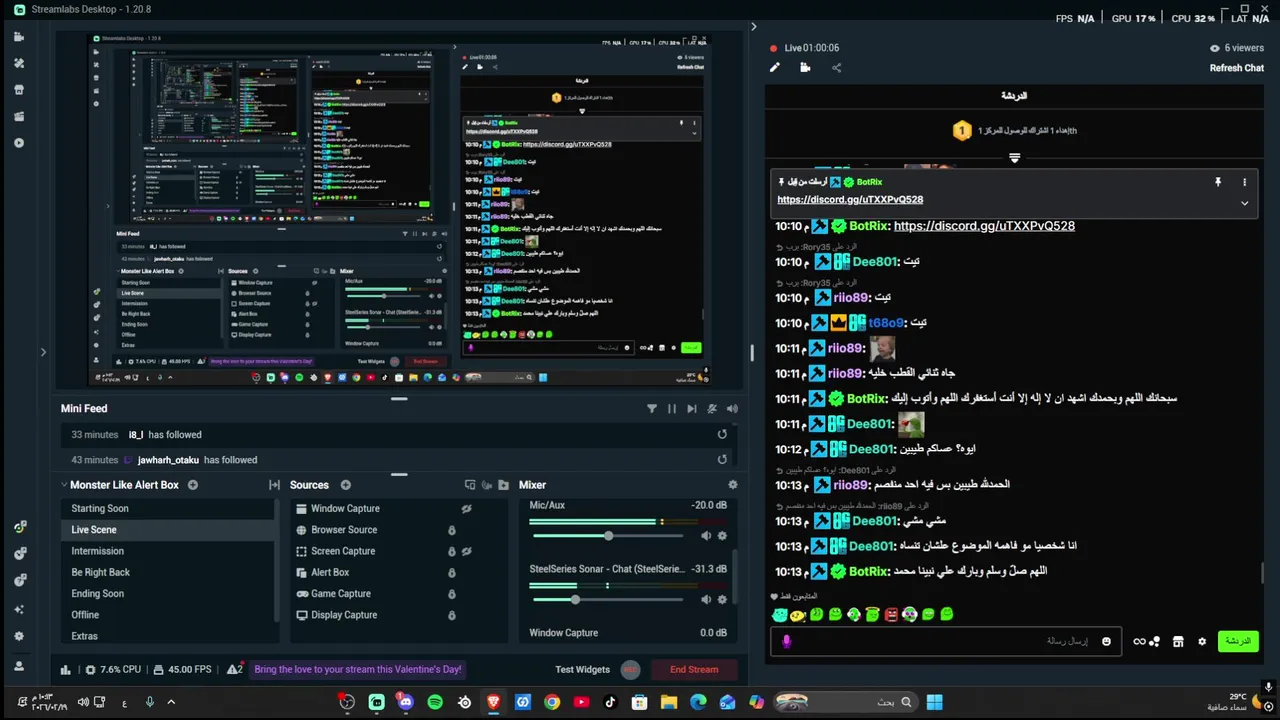This screenshot has height=720, width=1280.
Task: Select the Offline scene
Action: (x=166, y=614)
